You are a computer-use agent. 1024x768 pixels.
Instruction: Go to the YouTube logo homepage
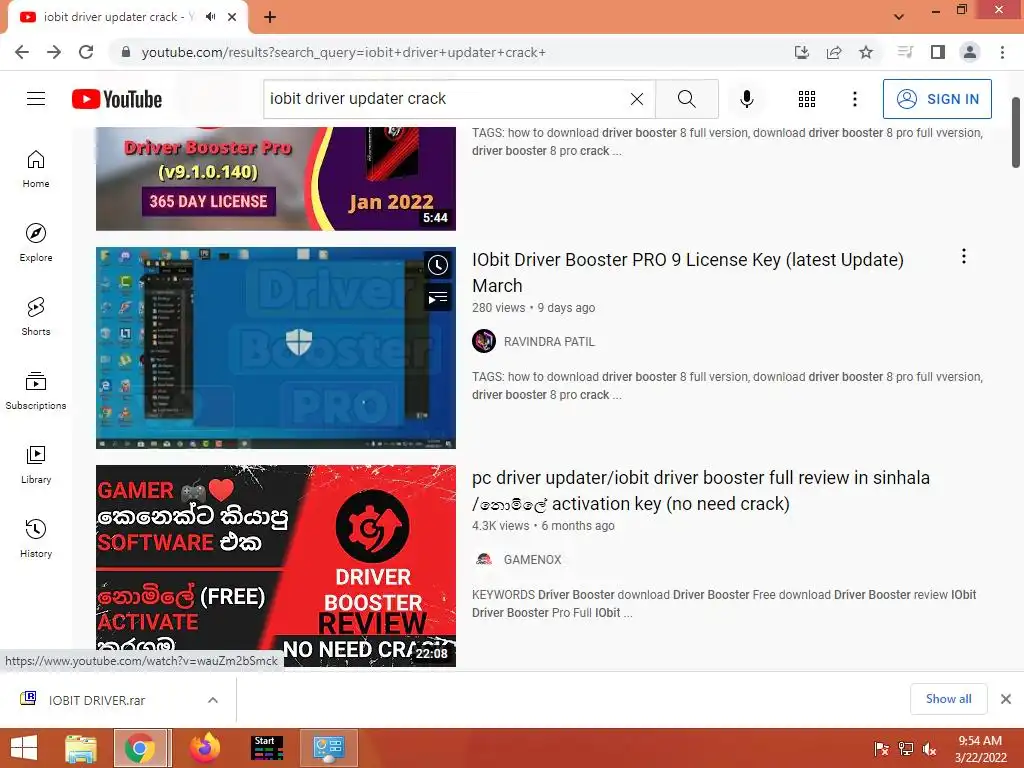pyautogui.click(x=117, y=99)
